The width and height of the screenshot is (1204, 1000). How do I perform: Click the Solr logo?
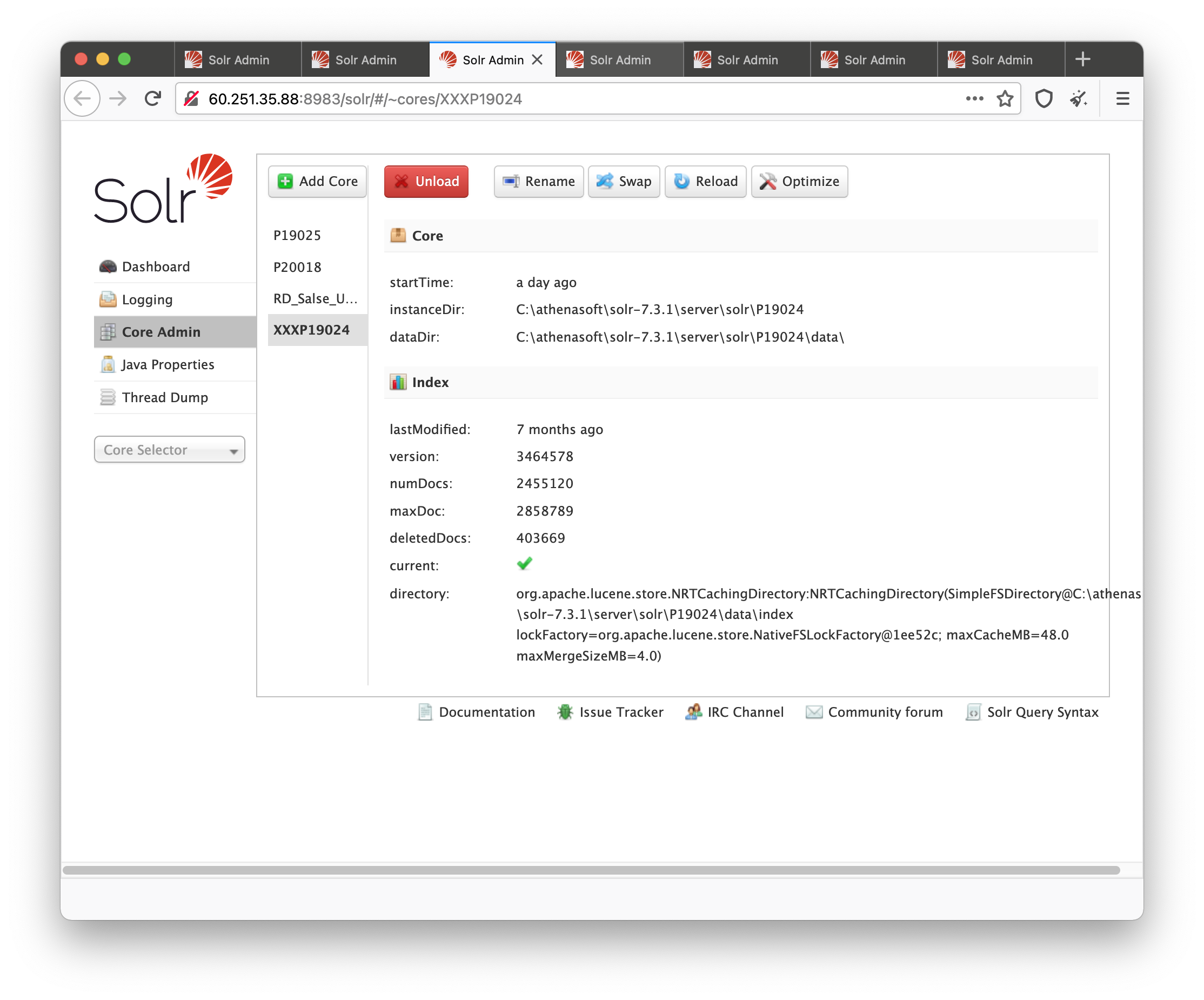coord(163,188)
